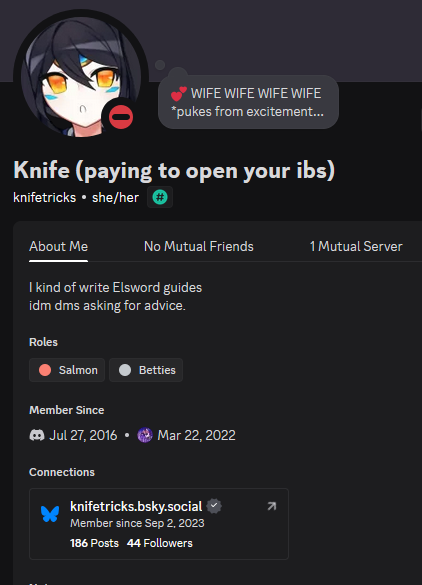Image resolution: width=422 pixels, height=585 pixels.
Task: Switch to No Mutual Friends tab
Action: 199,247
